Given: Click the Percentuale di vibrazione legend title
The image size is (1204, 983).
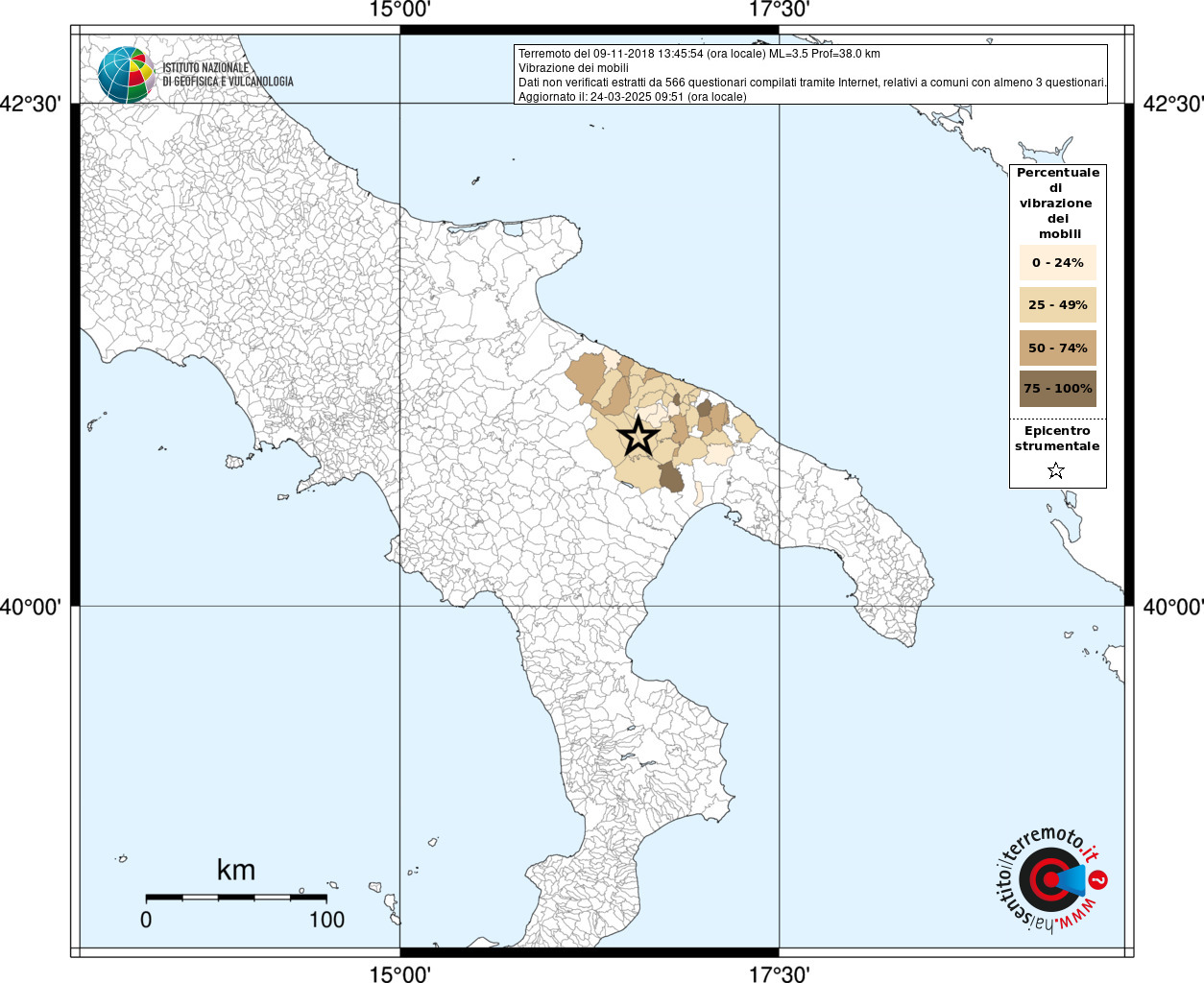Looking at the screenshot, I should tap(1058, 204).
